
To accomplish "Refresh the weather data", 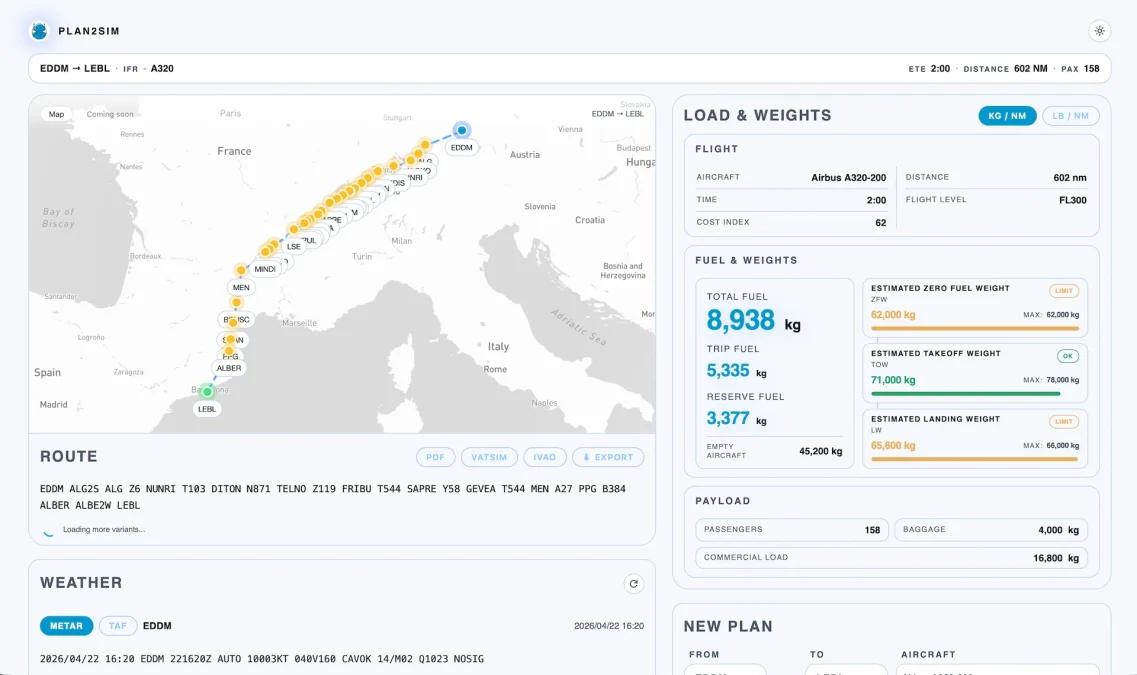I will (x=633, y=584).
